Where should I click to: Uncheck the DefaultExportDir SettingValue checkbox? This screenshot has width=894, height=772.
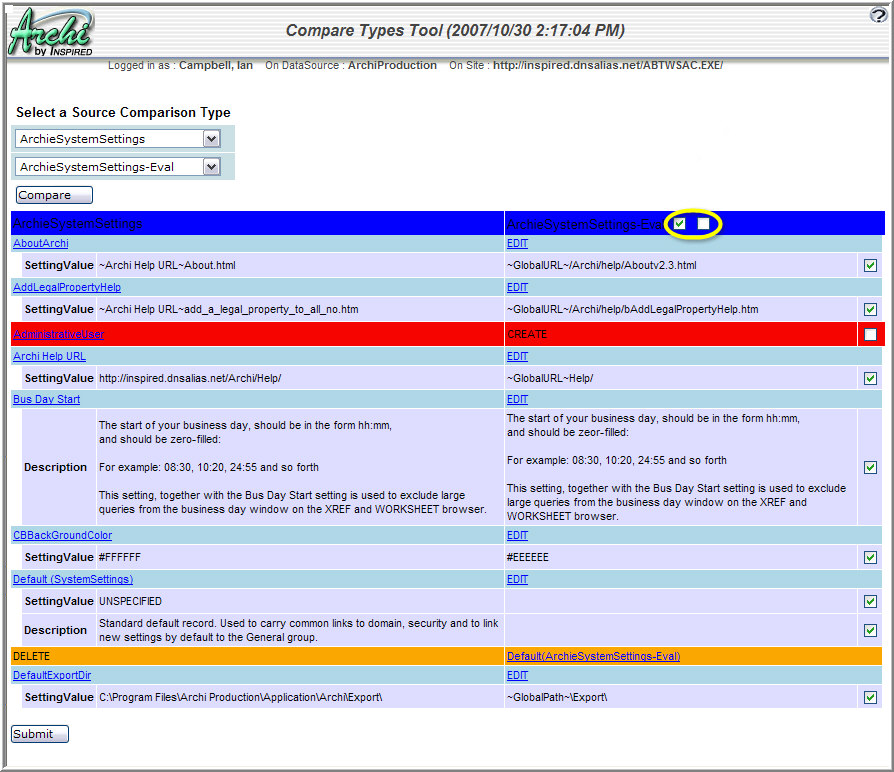(870, 697)
